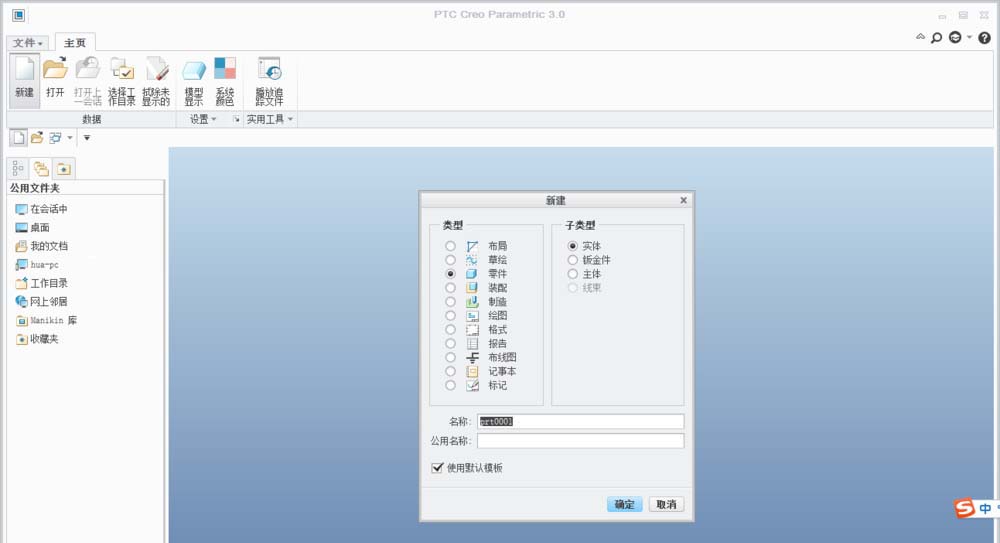This screenshot has height=543, width=1000.
Task: Switch to the 主页 ribbon tab
Action: [x=75, y=43]
